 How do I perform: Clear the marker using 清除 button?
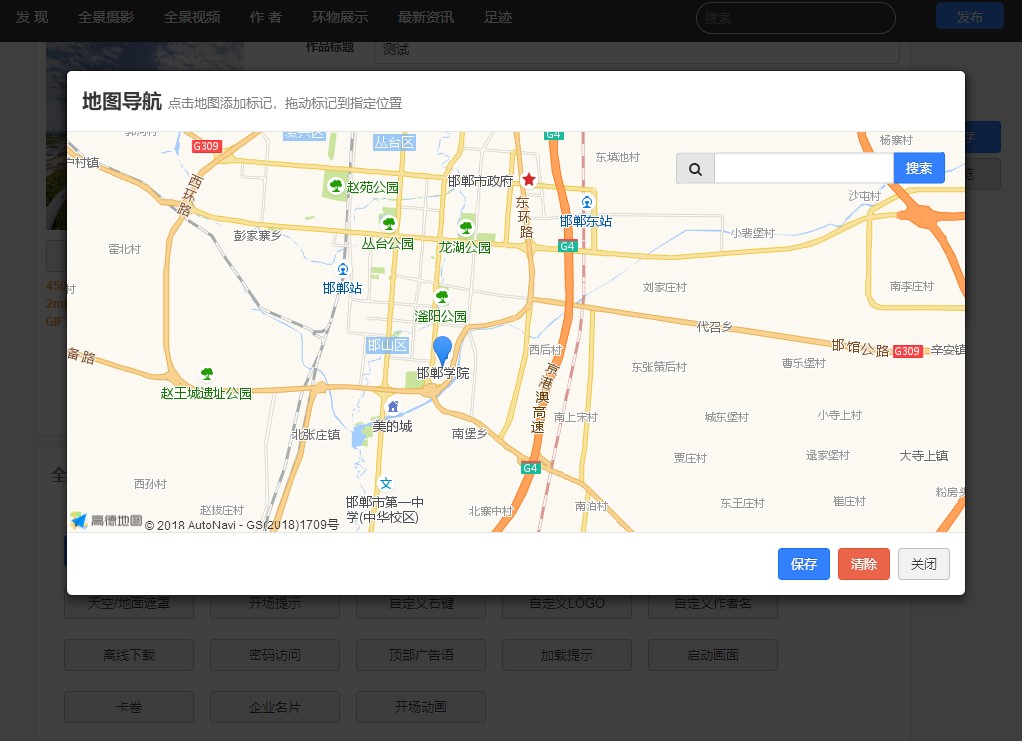point(864,564)
